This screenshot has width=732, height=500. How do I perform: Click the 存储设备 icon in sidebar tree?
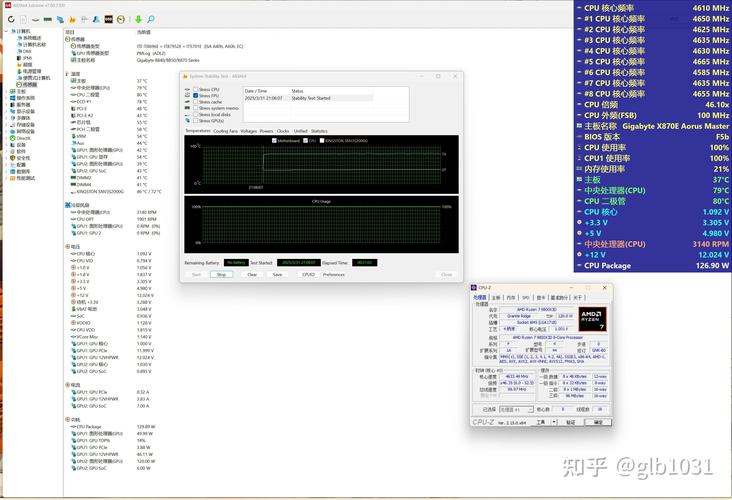pyautogui.click(x=13, y=125)
